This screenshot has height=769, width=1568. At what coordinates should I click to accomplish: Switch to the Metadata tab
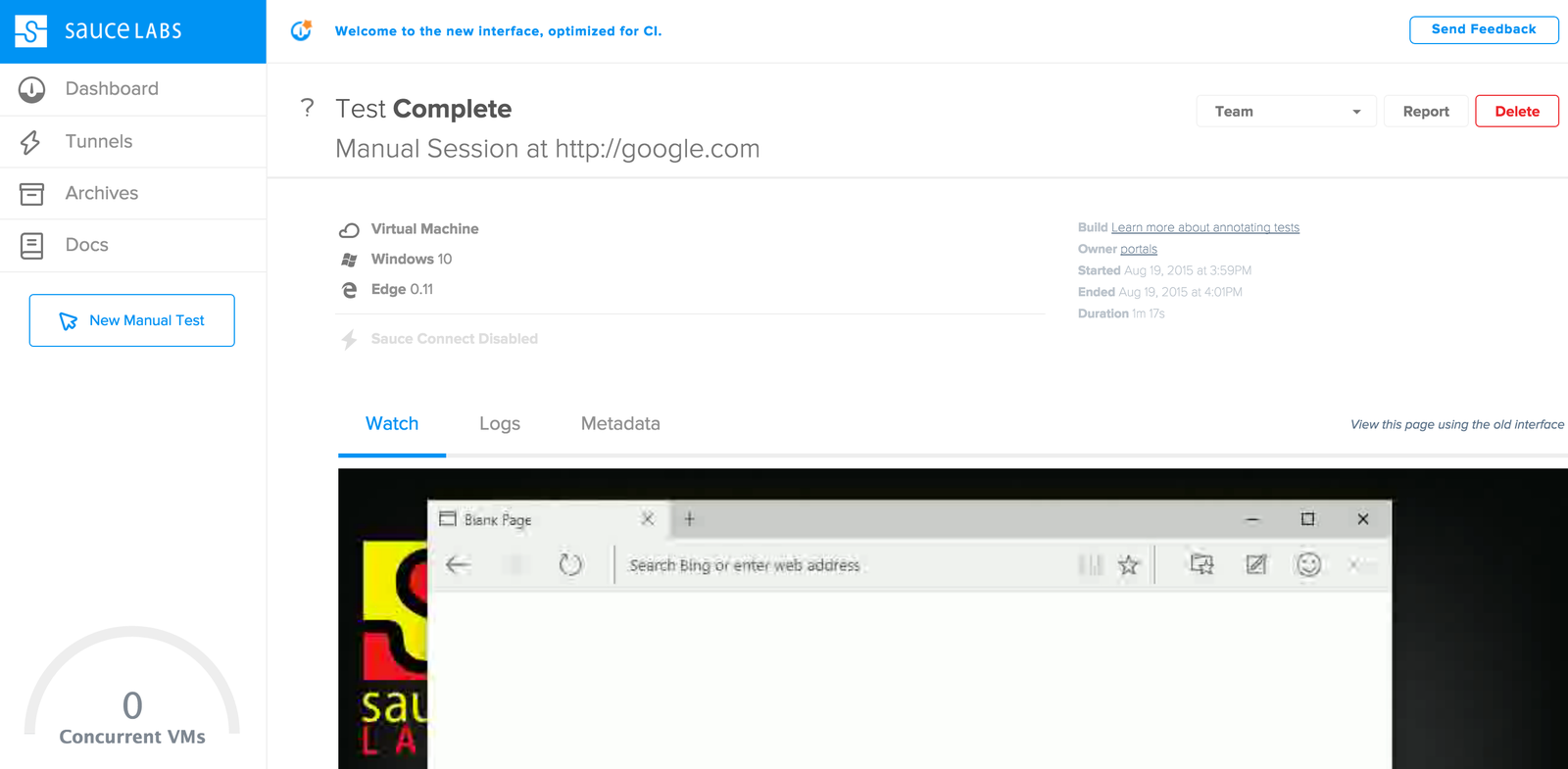pos(620,424)
